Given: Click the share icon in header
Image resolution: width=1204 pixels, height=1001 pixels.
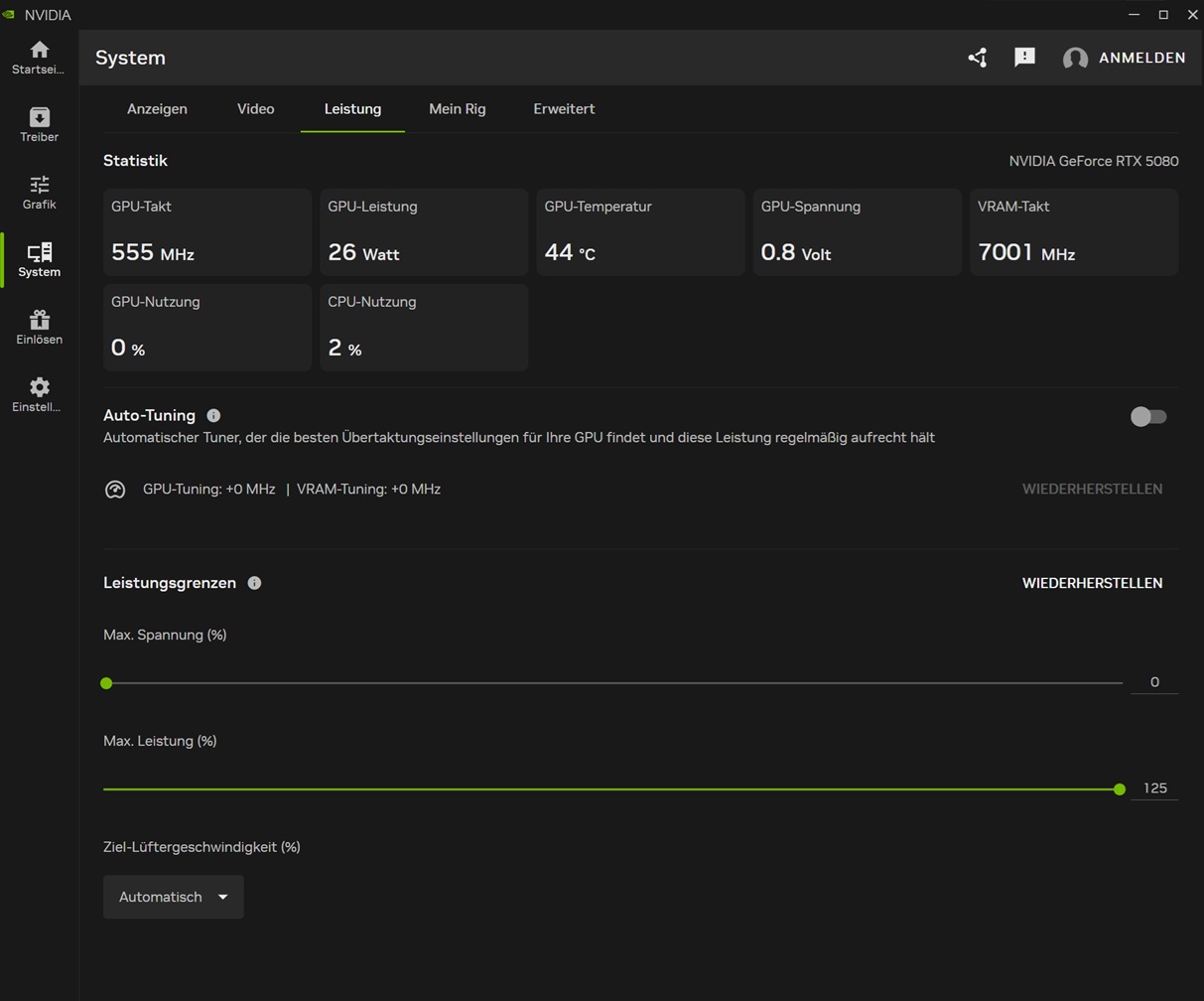Looking at the screenshot, I should click(978, 58).
